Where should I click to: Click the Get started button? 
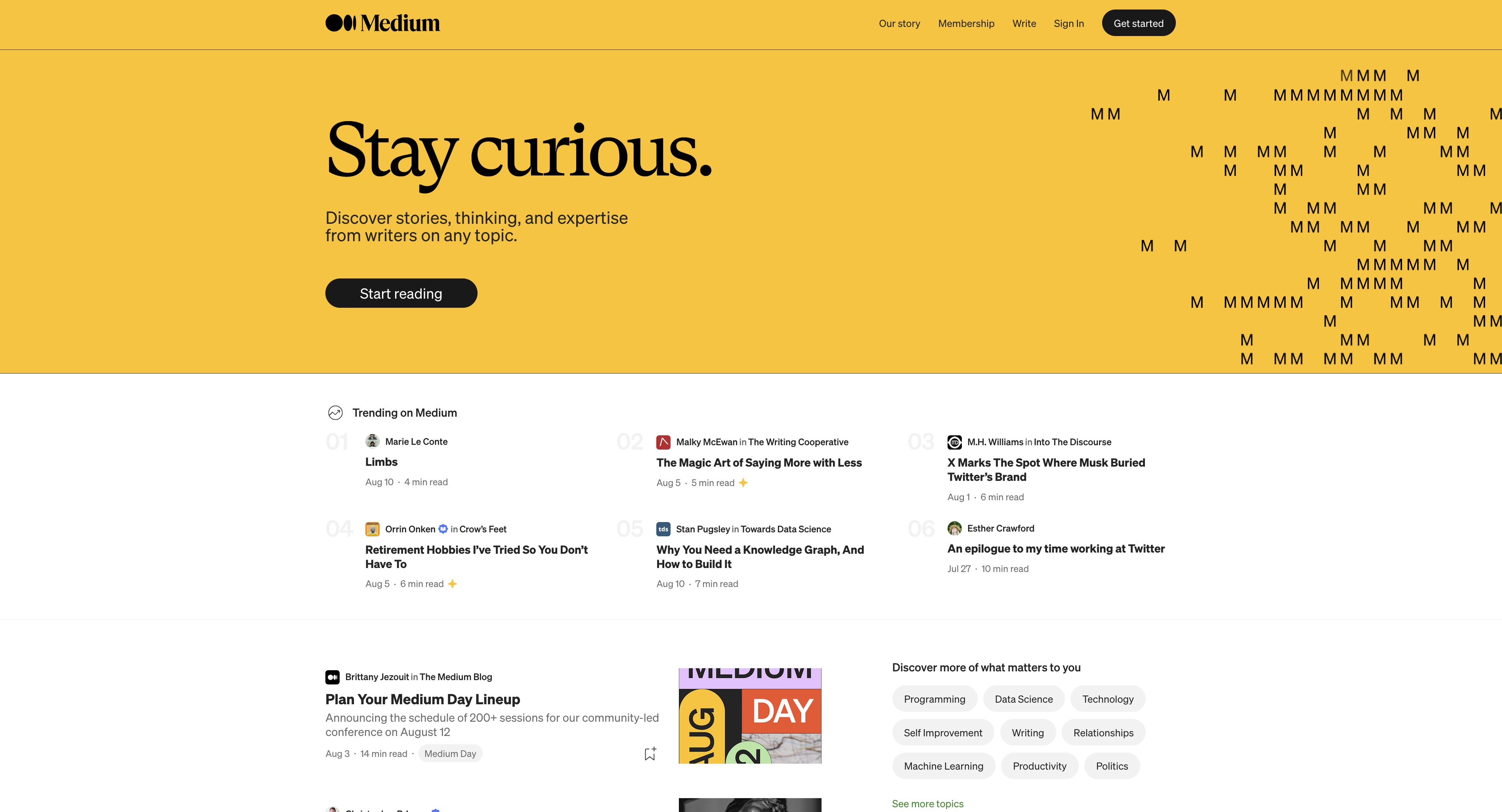tap(1138, 23)
